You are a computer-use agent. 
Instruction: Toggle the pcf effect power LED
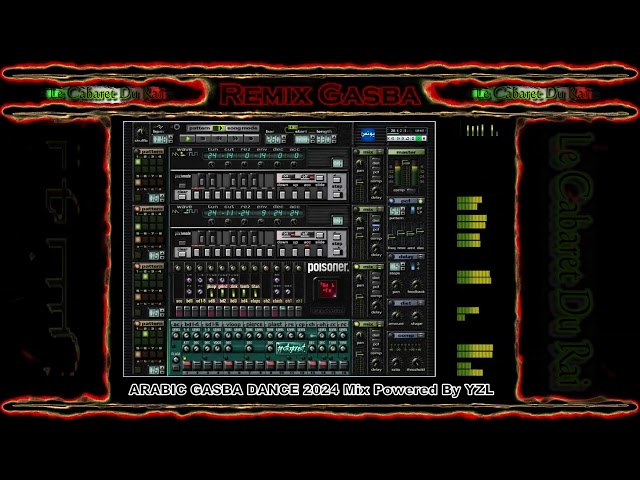tap(391, 201)
